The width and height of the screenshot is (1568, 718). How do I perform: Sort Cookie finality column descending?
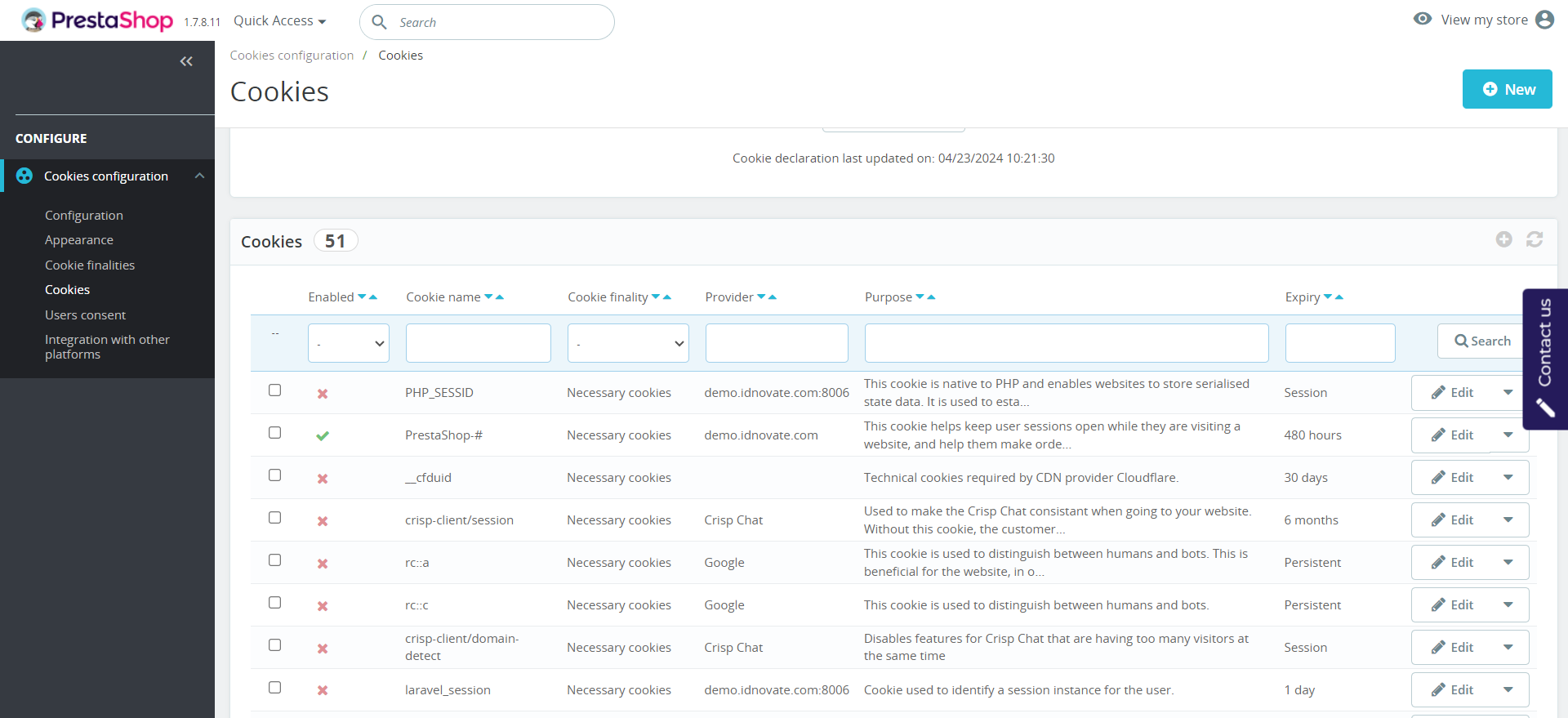tap(656, 297)
